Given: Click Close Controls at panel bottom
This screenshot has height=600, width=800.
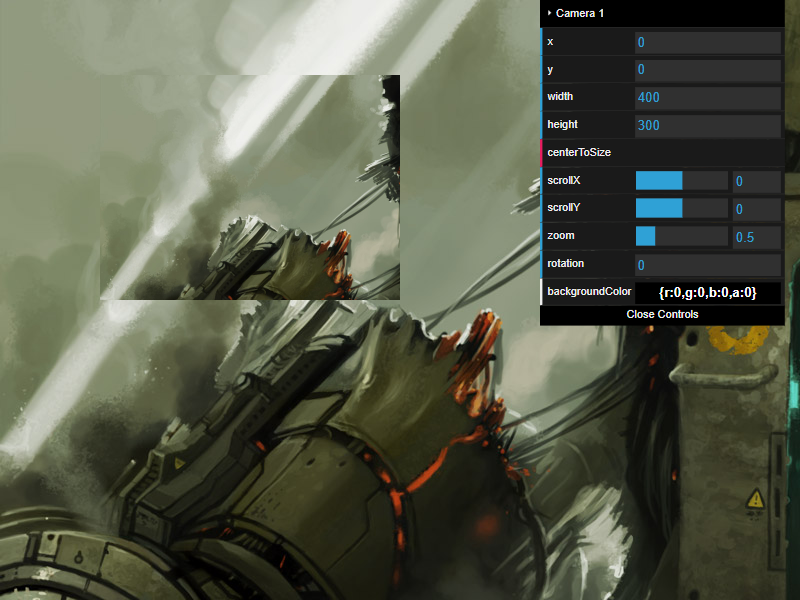Looking at the screenshot, I should tap(664, 313).
